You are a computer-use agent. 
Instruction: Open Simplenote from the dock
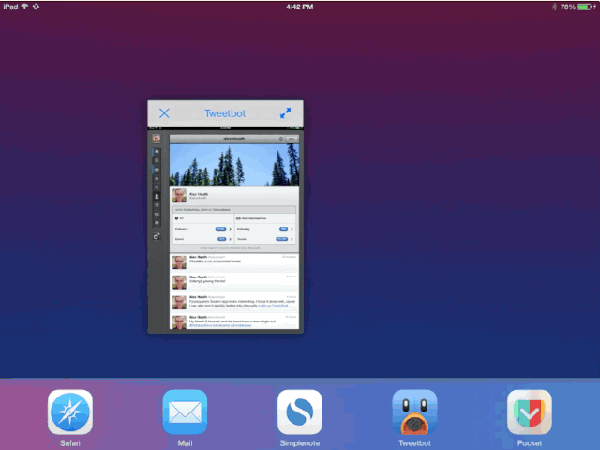pos(300,412)
